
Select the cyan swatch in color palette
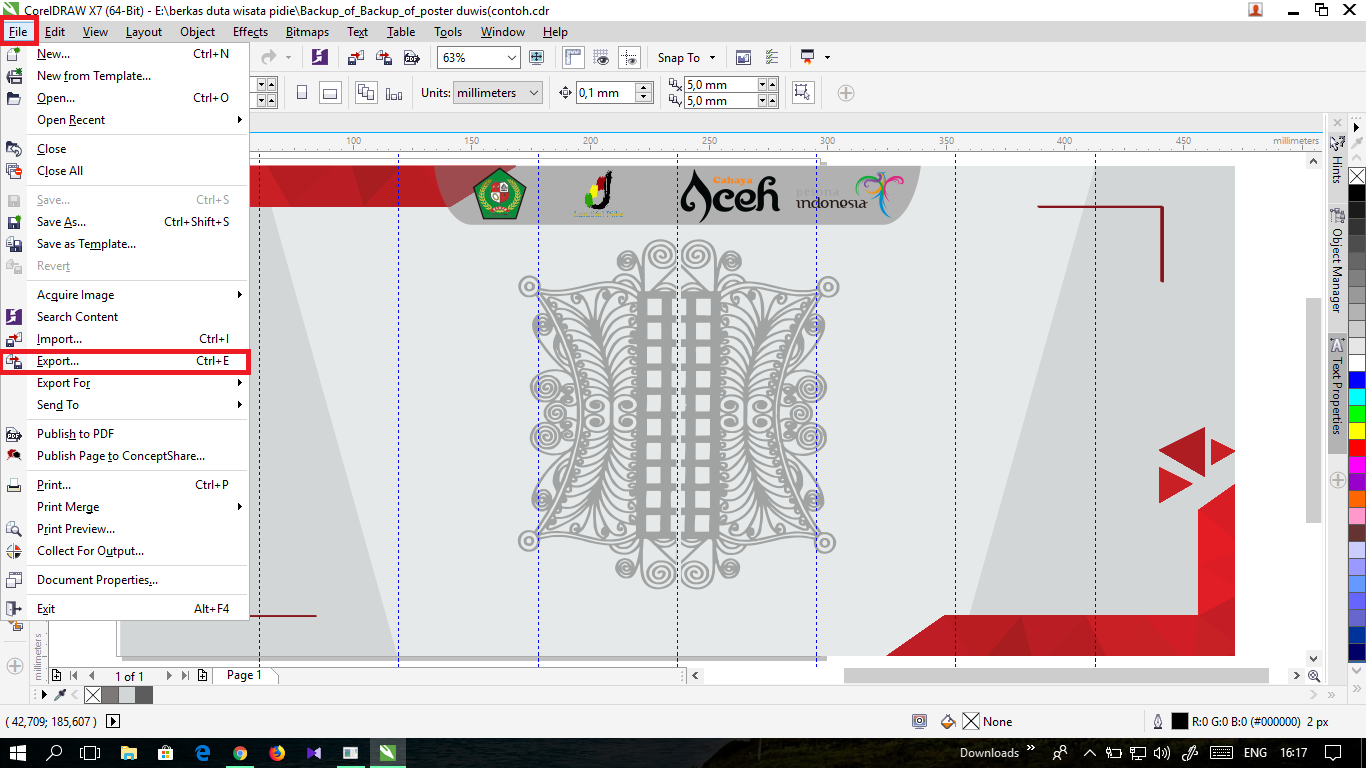point(1357,397)
